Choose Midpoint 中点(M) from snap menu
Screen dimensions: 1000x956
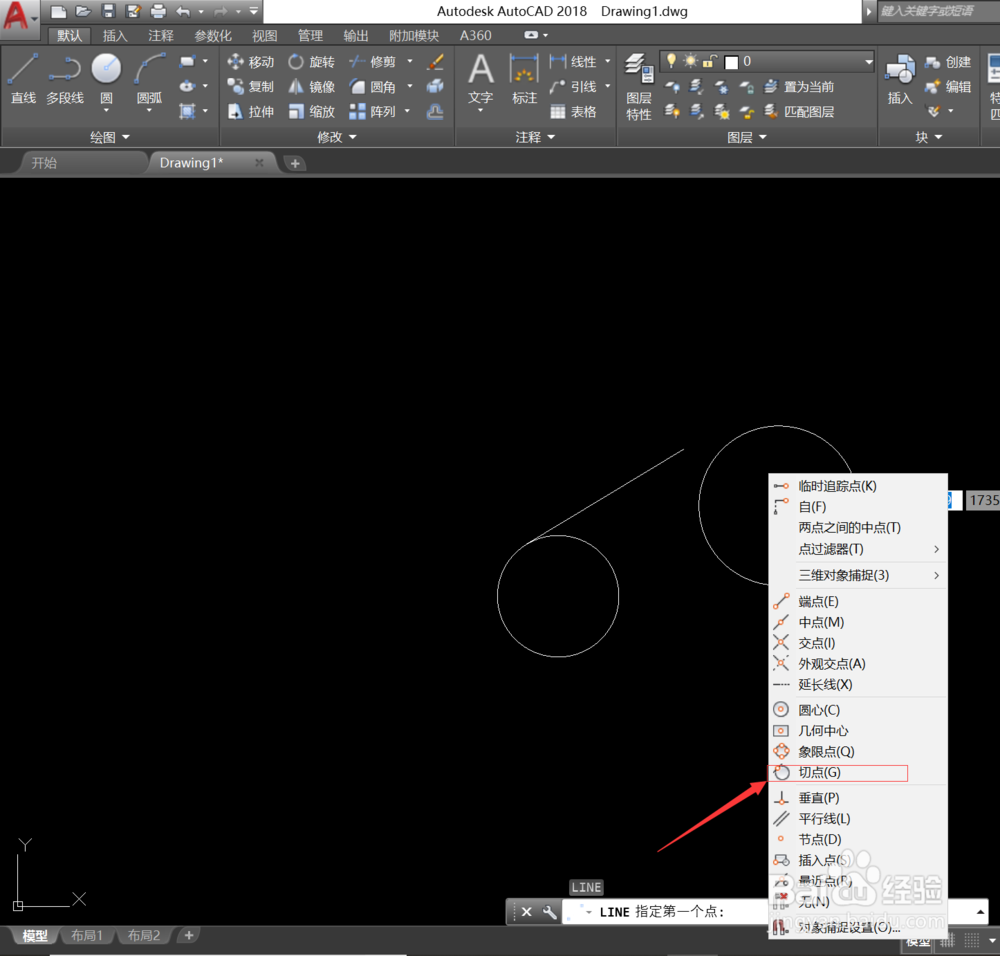tap(858, 622)
